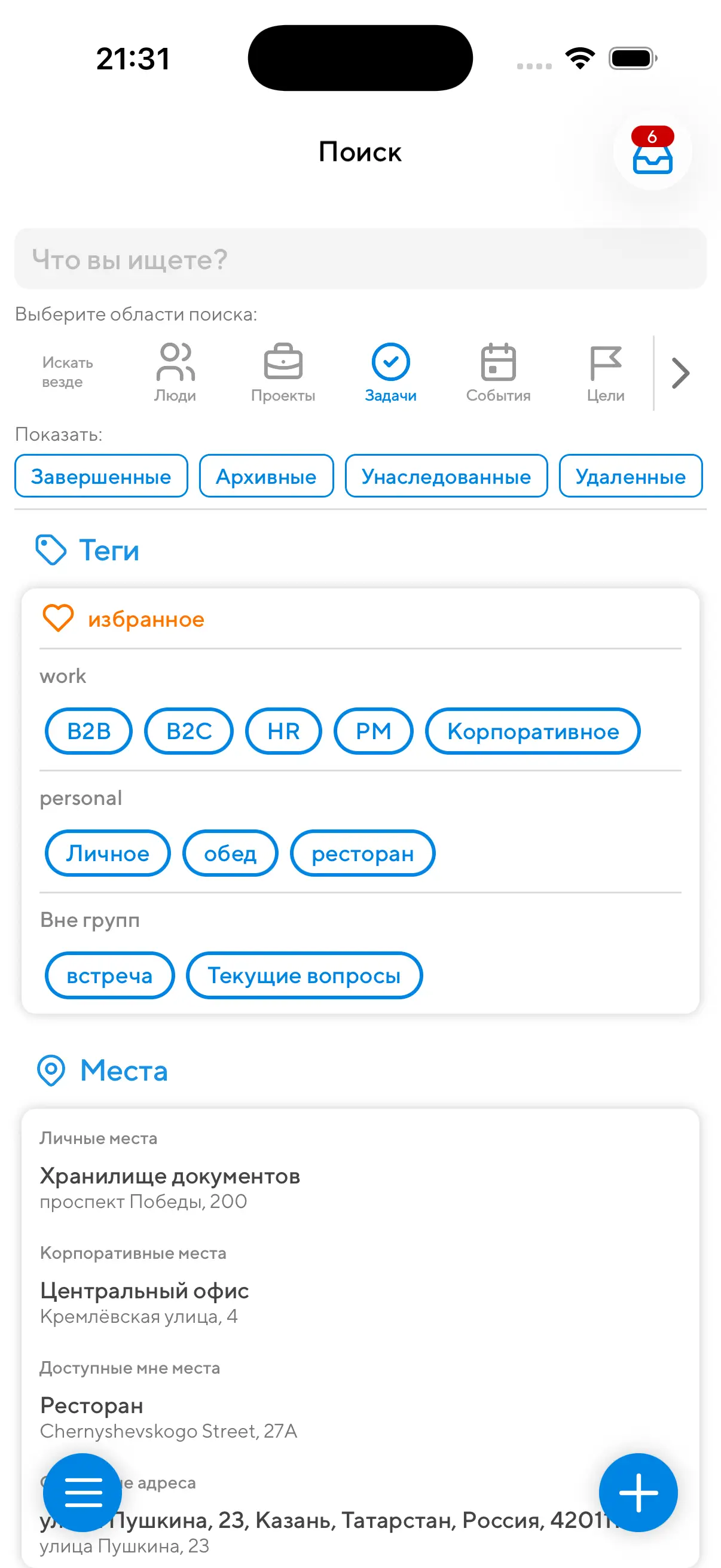Open the inbox with 6 notifications

652,151
